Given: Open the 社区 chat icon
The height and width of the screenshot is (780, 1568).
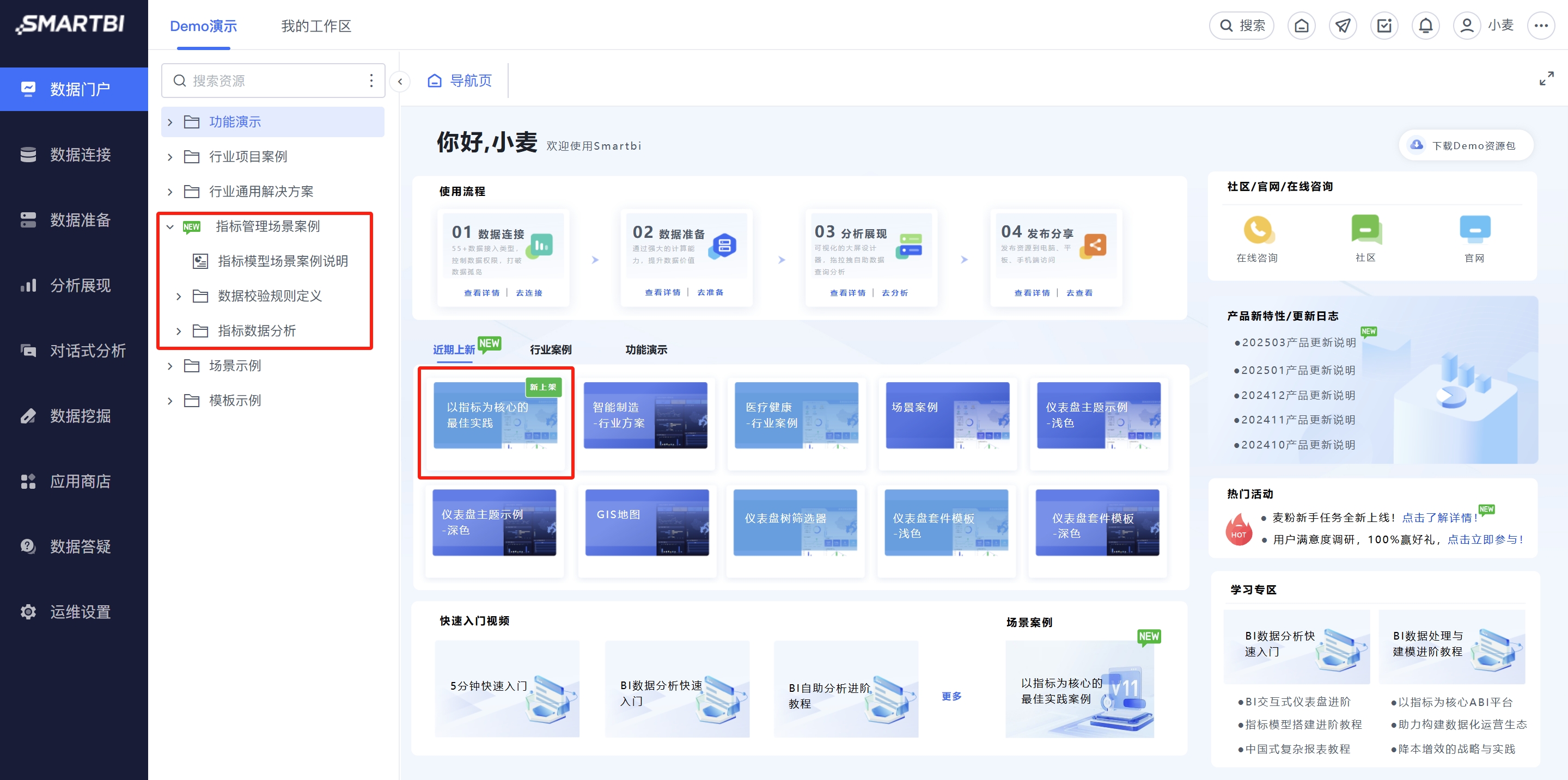Looking at the screenshot, I should coord(1365,230).
